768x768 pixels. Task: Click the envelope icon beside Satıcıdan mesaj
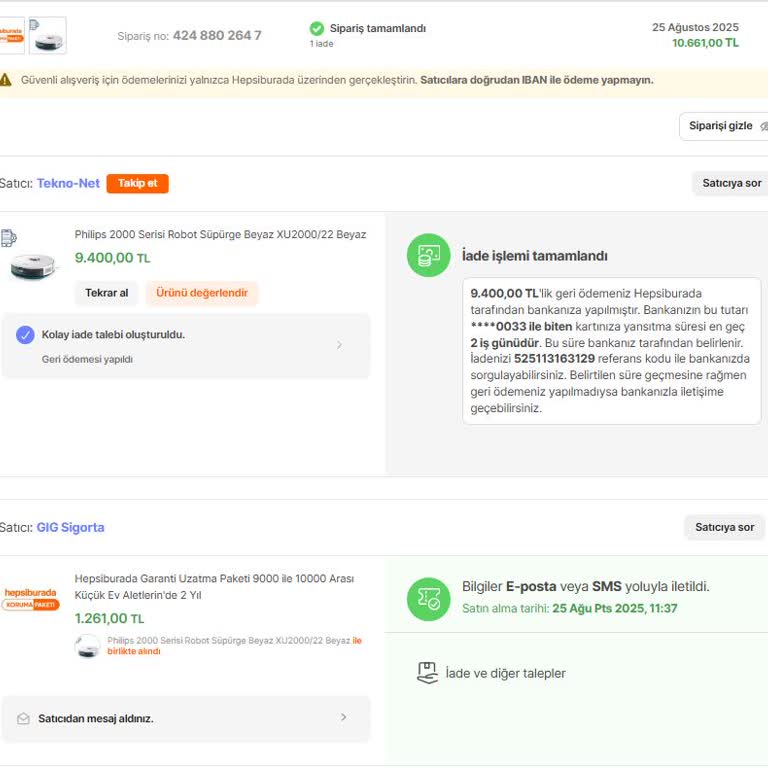point(23,719)
